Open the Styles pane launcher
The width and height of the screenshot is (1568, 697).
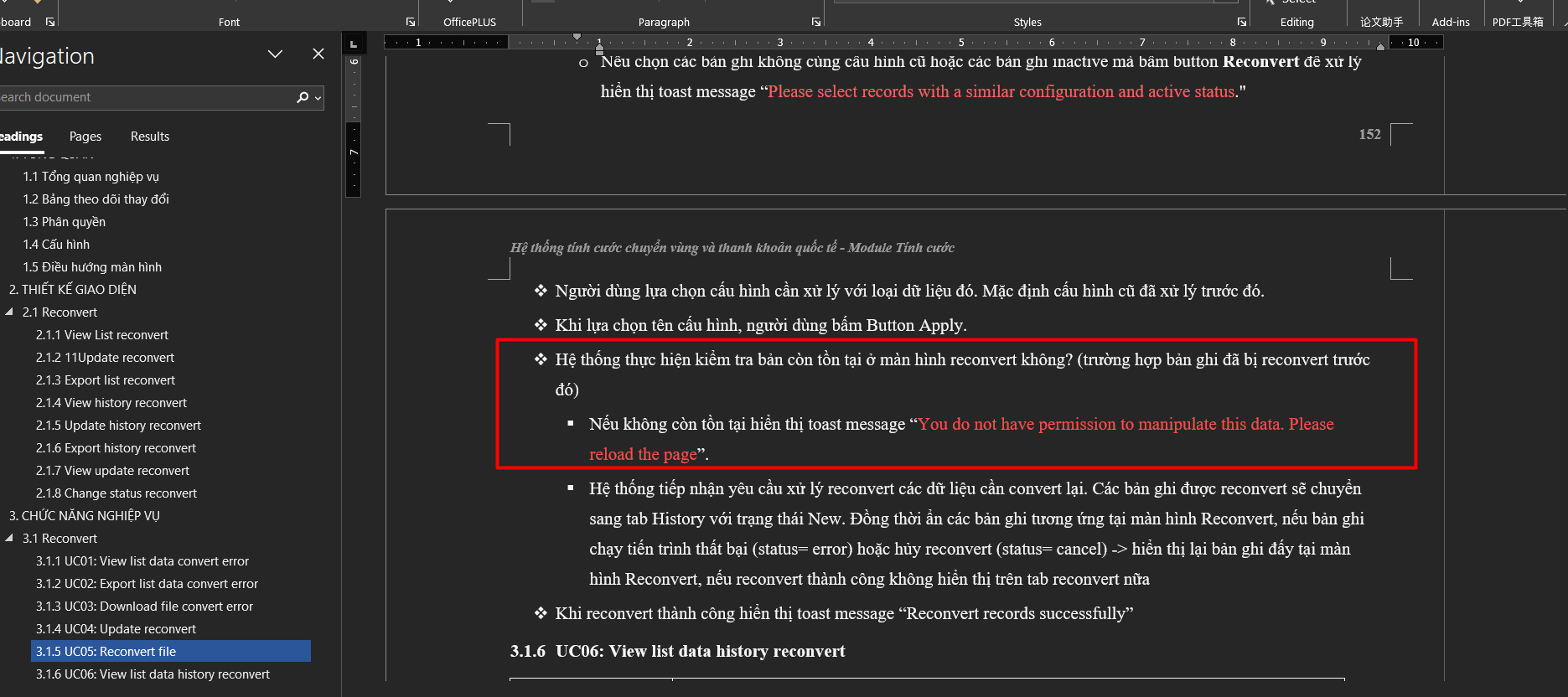tap(1242, 22)
